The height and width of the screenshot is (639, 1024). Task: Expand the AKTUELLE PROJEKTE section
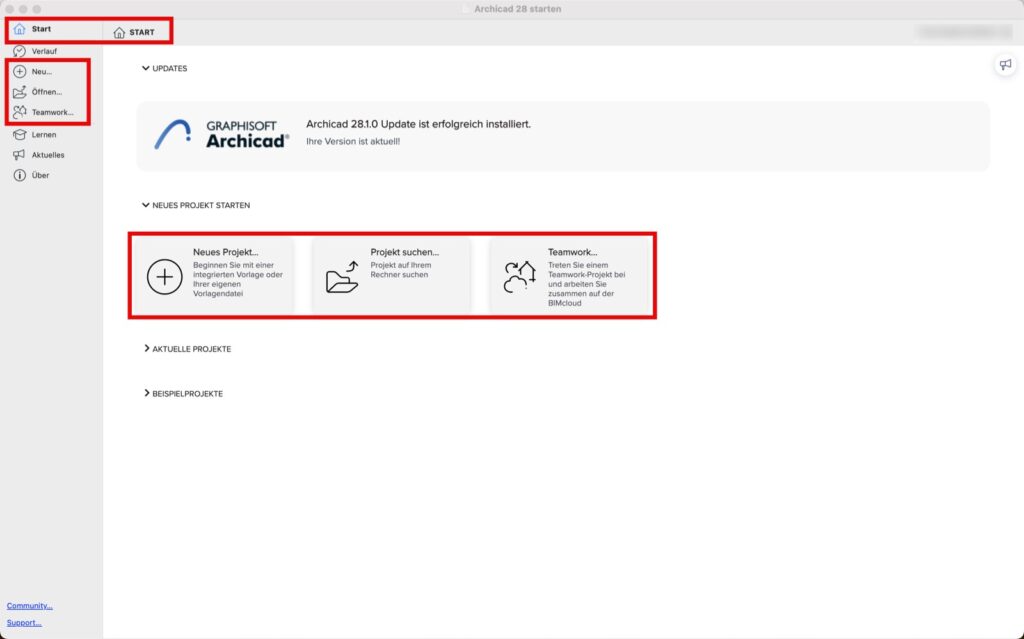coord(146,349)
